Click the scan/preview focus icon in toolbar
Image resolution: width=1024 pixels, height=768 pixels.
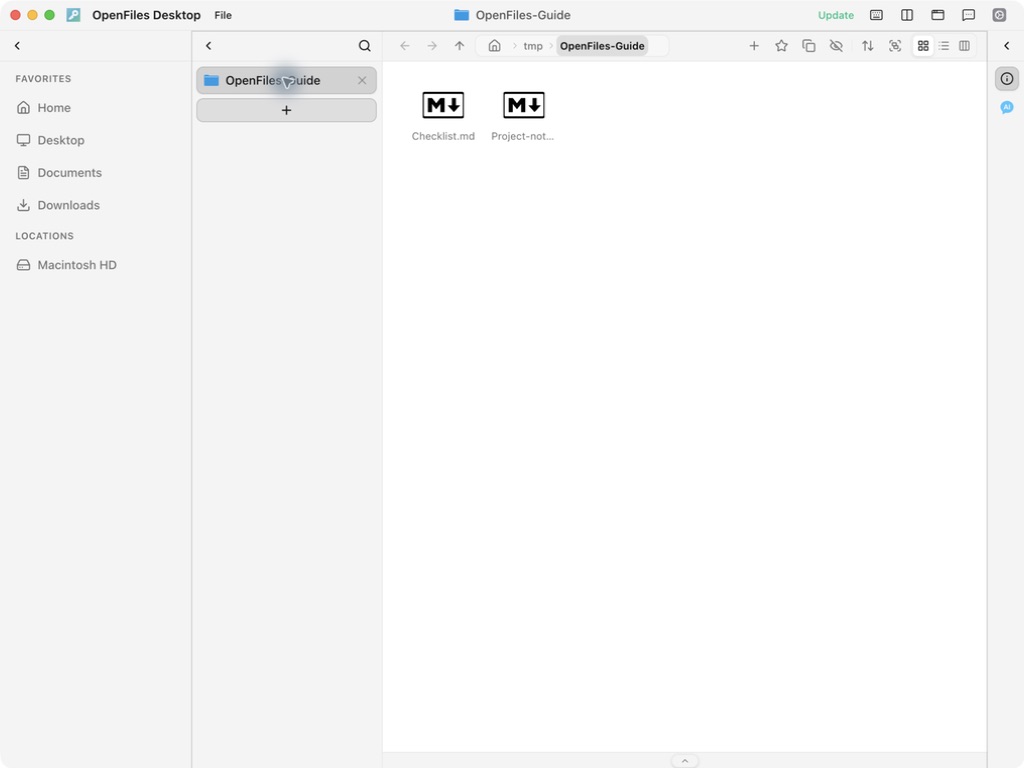pos(895,46)
